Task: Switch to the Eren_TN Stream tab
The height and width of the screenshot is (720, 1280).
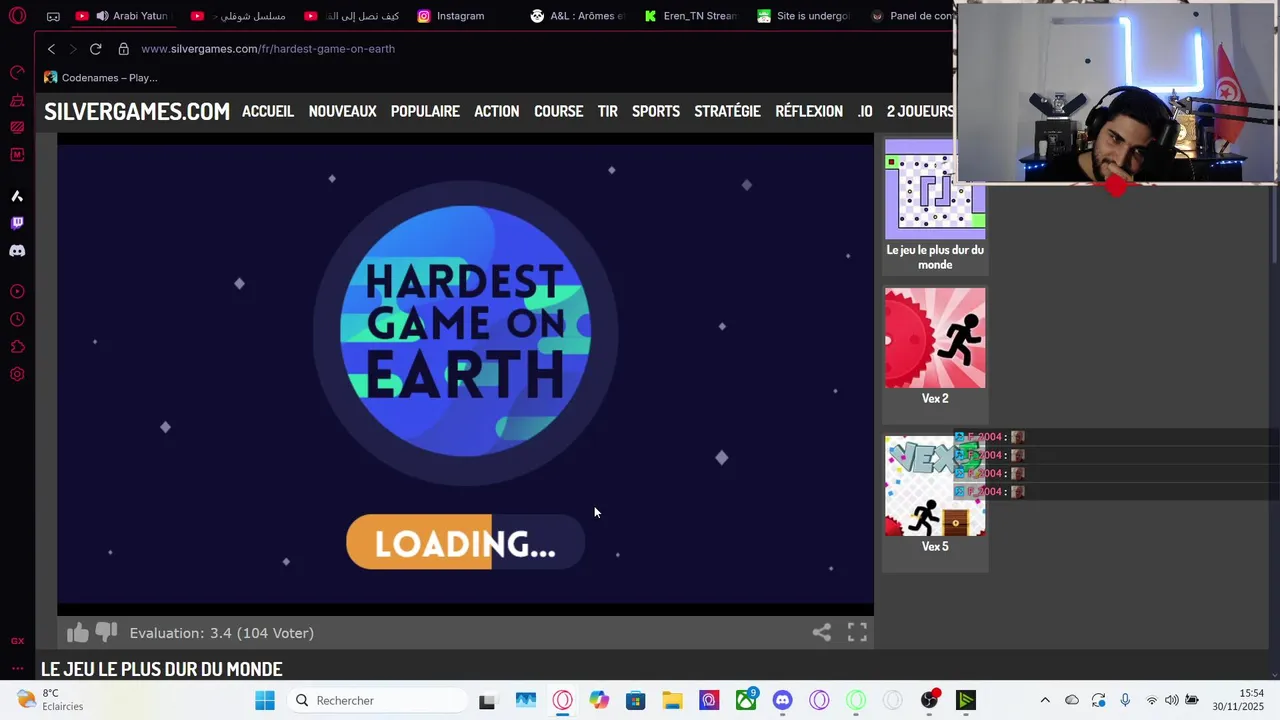Action: (692, 16)
